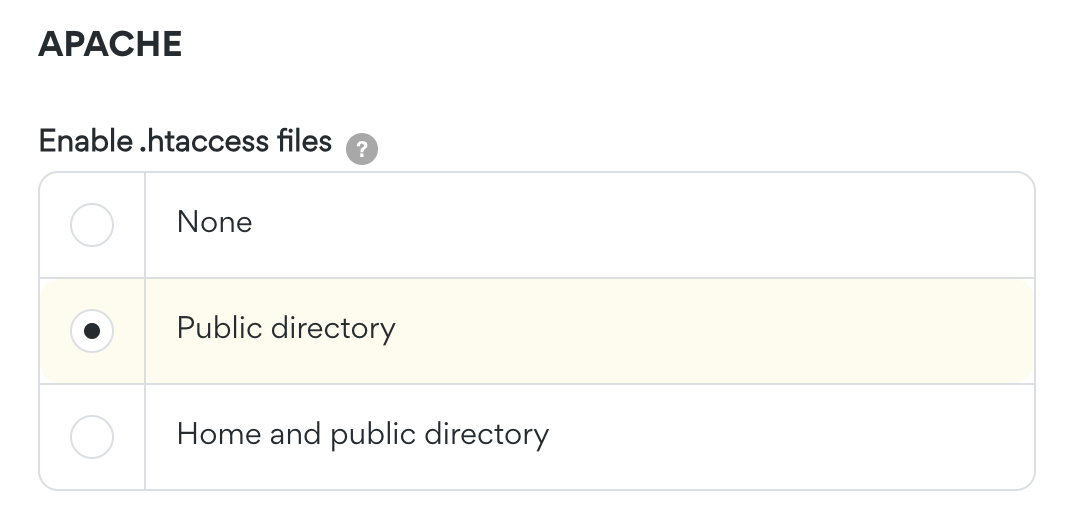Show tooltip via gray question mark circle

(362, 149)
